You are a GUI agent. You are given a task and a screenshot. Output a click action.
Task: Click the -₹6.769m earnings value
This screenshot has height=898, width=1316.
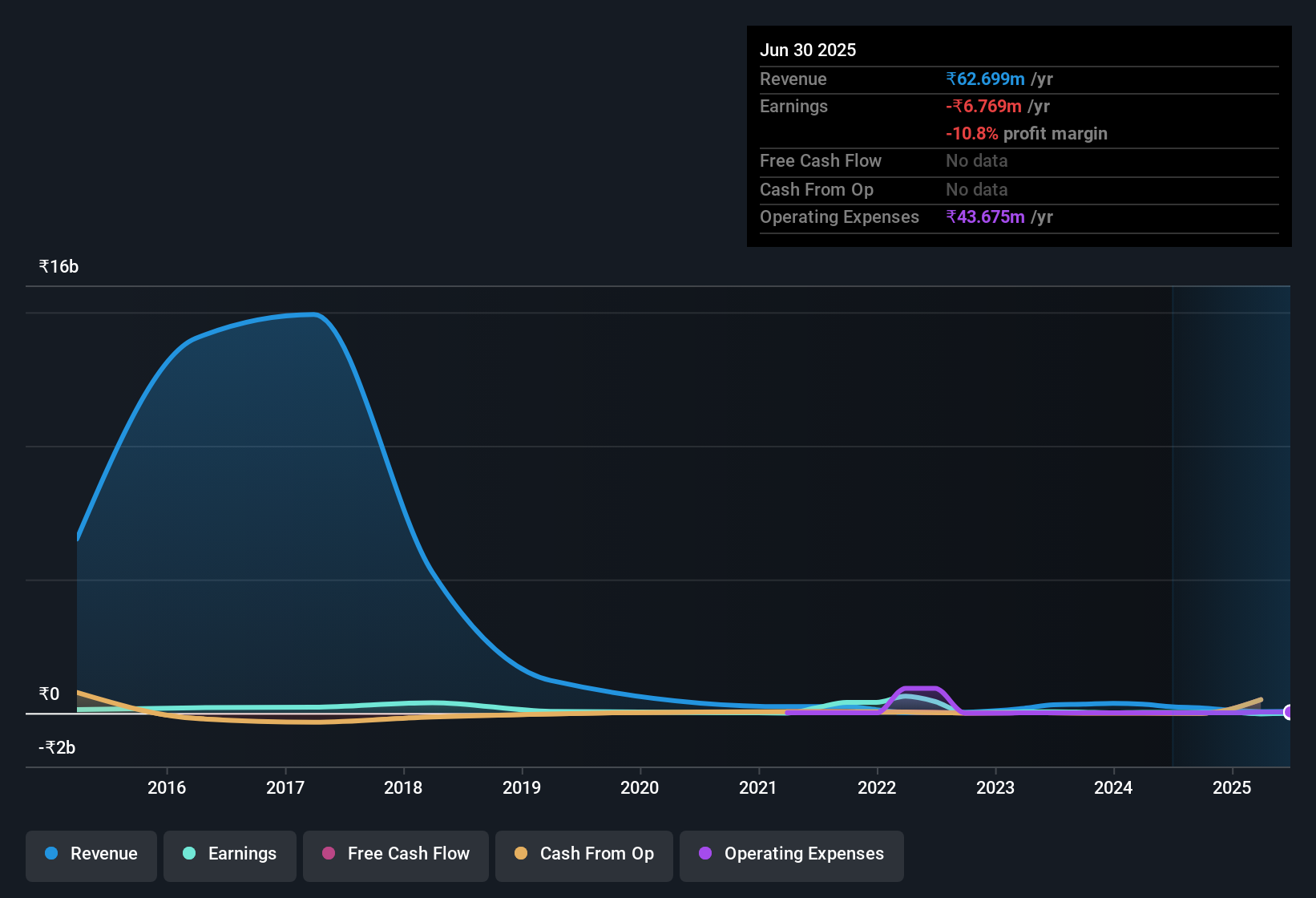click(983, 106)
